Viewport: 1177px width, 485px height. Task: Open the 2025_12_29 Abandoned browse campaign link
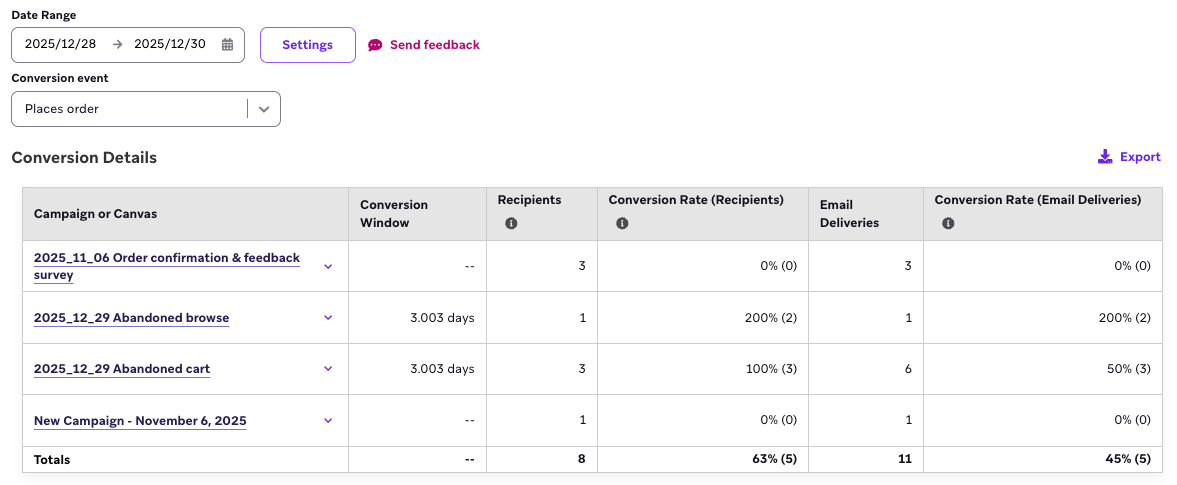tap(131, 318)
